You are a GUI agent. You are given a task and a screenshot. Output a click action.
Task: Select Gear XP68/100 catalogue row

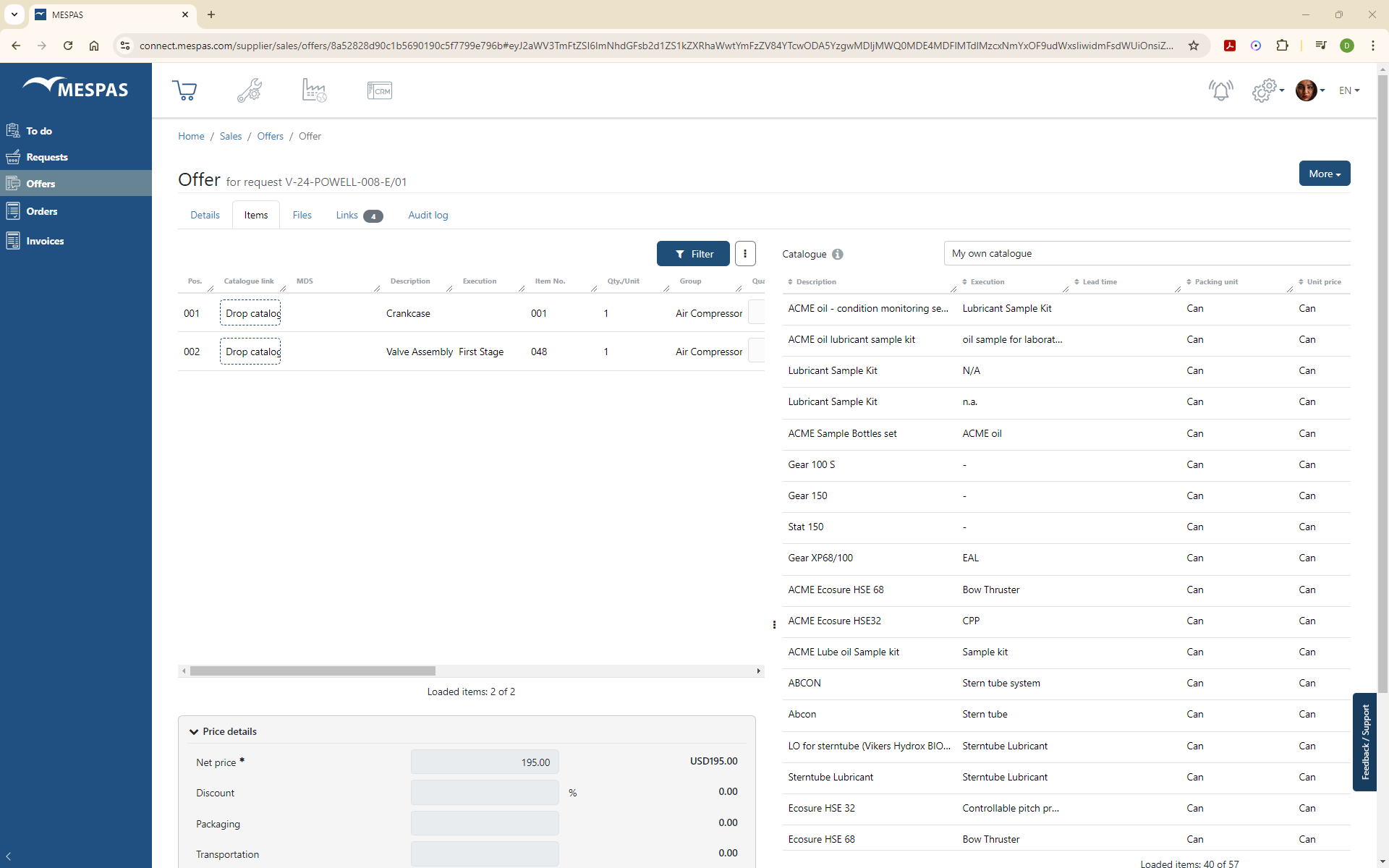1066,558
